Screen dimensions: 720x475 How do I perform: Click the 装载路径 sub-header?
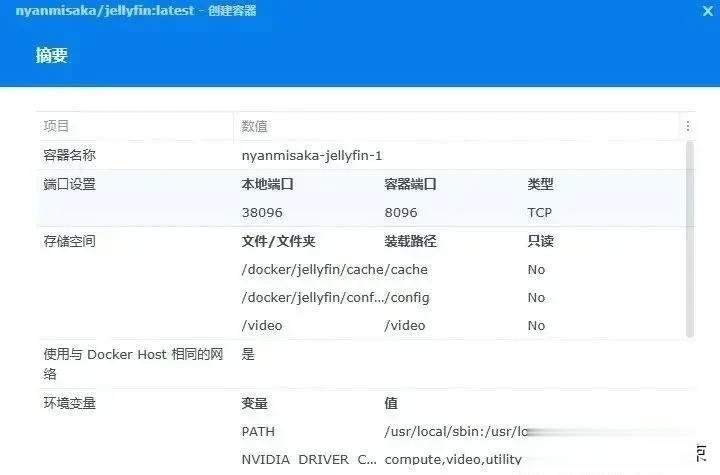click(x=410, y=241)
